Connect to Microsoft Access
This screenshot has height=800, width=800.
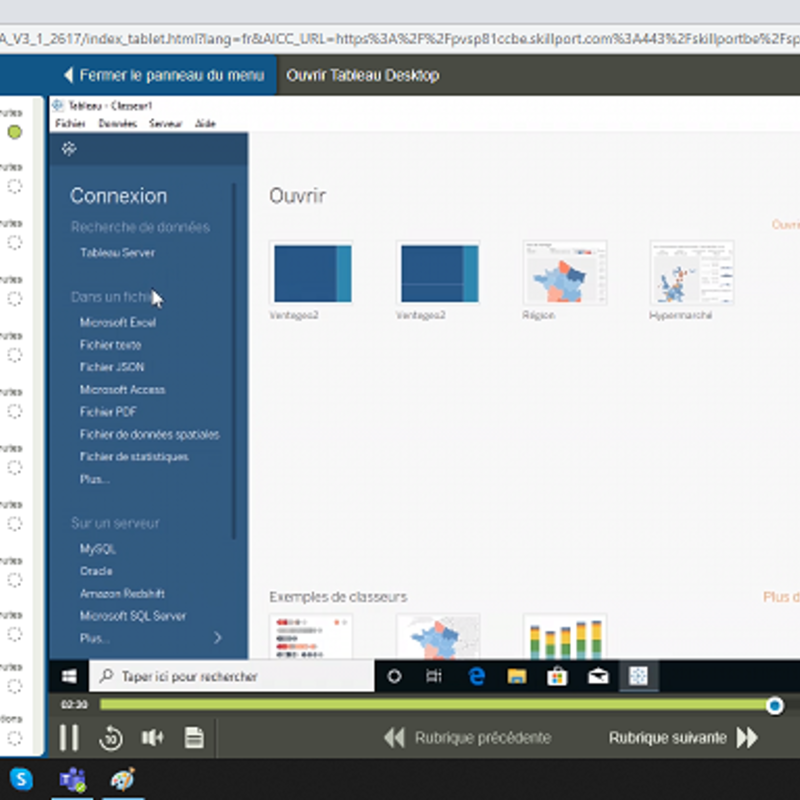122,390
